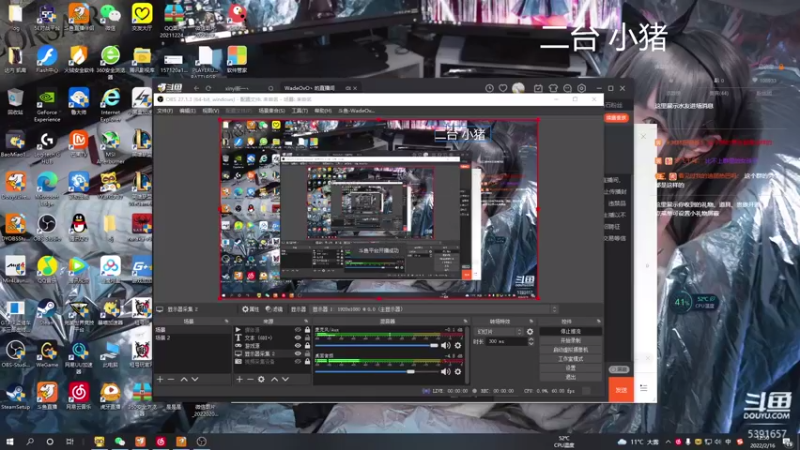Image resolution: width=800 pixels, height=450 pixels.
Task: Go back in the Douyu browser
Action: click(196, 88)
